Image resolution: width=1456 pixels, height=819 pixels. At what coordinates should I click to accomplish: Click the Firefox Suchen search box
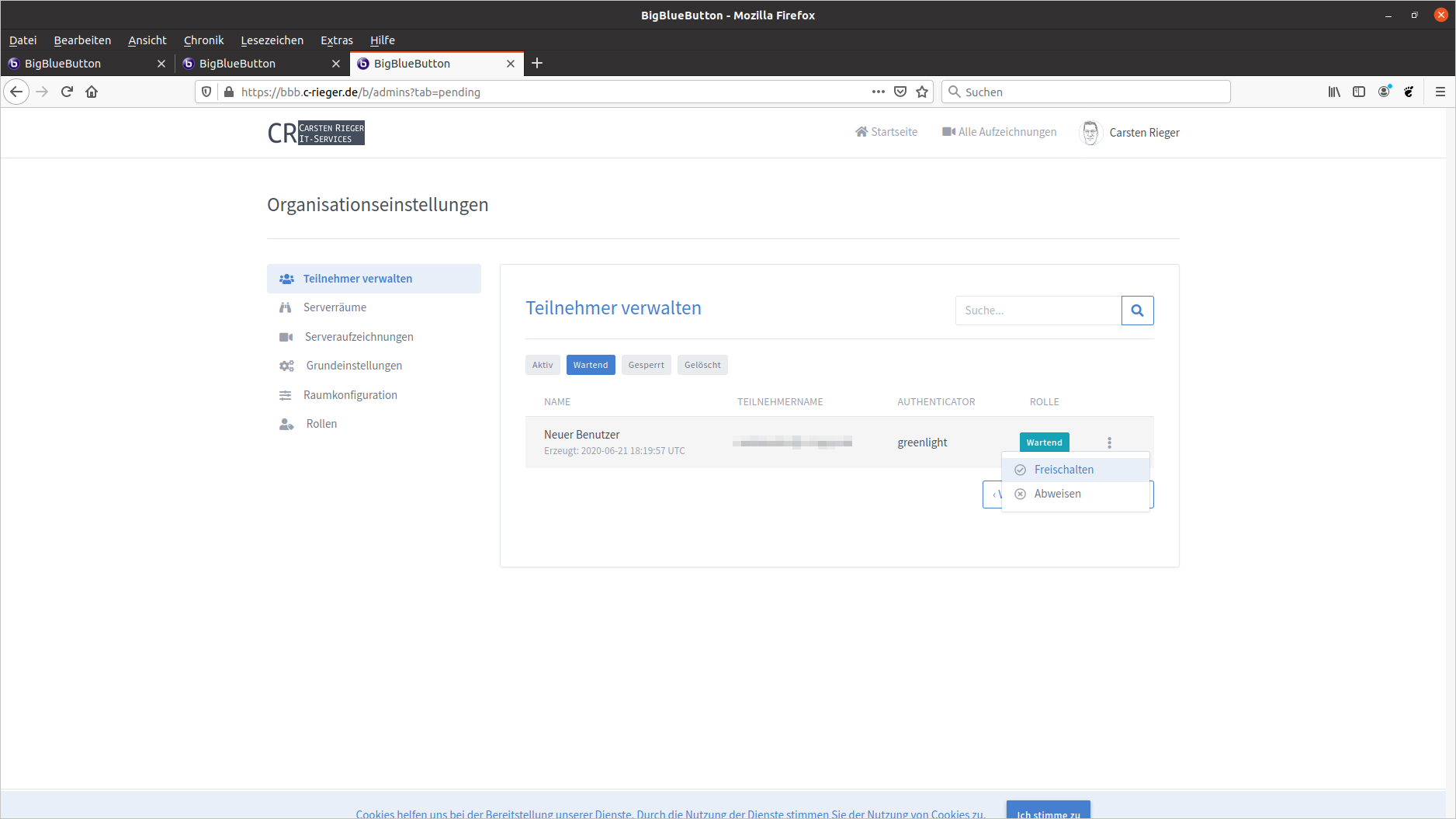1086,92
